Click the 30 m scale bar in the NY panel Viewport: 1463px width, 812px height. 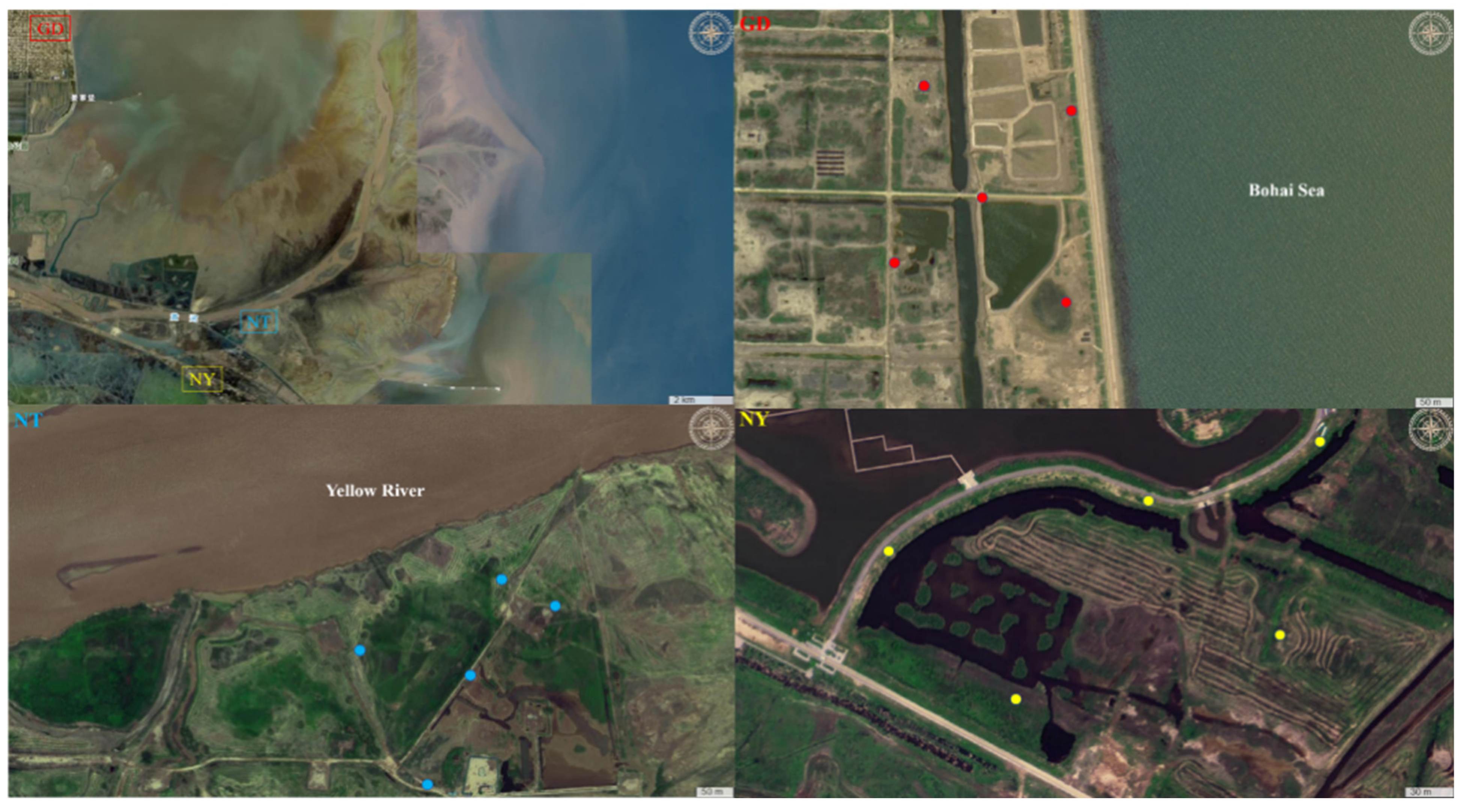coord(1428,792)
